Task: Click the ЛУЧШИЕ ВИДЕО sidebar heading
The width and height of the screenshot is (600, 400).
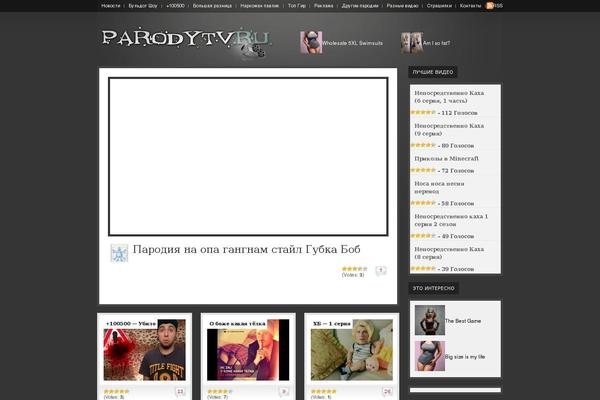Action: [x=433, y=72]
